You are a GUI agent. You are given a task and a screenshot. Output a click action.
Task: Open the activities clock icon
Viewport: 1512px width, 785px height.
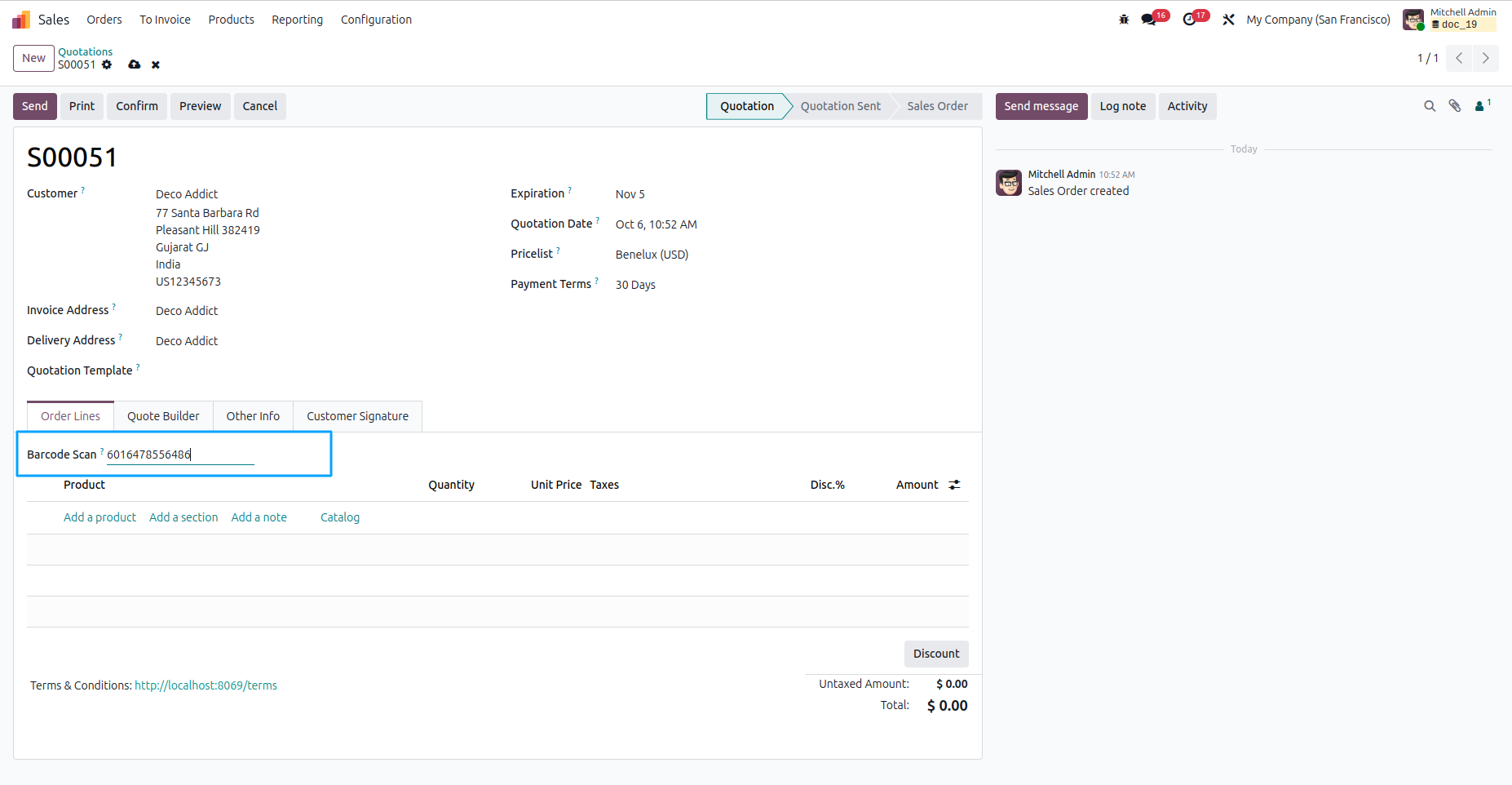[x=1190, y=20]
